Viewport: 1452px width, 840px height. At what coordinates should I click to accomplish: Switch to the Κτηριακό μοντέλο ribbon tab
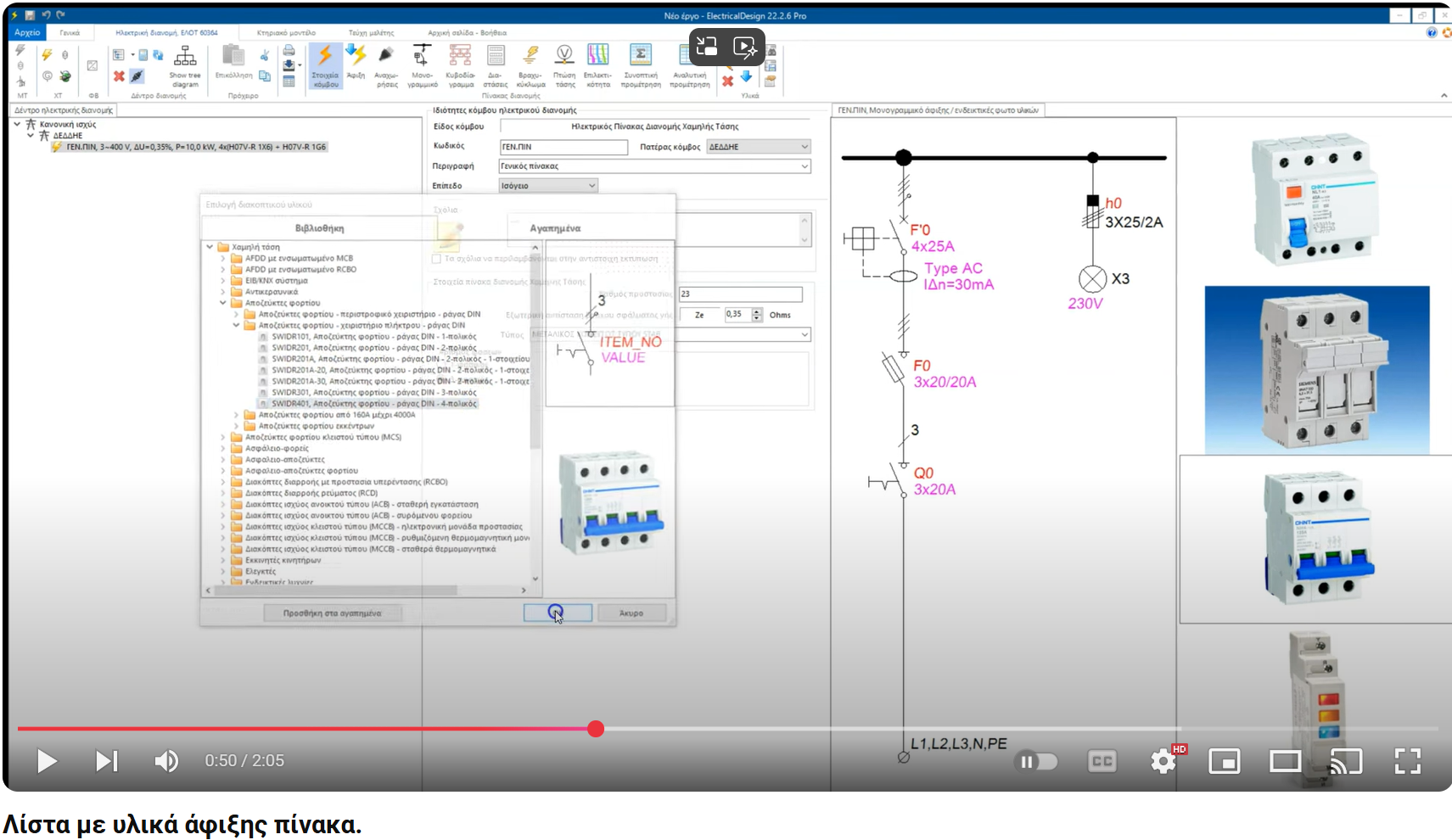pos(284,32)
